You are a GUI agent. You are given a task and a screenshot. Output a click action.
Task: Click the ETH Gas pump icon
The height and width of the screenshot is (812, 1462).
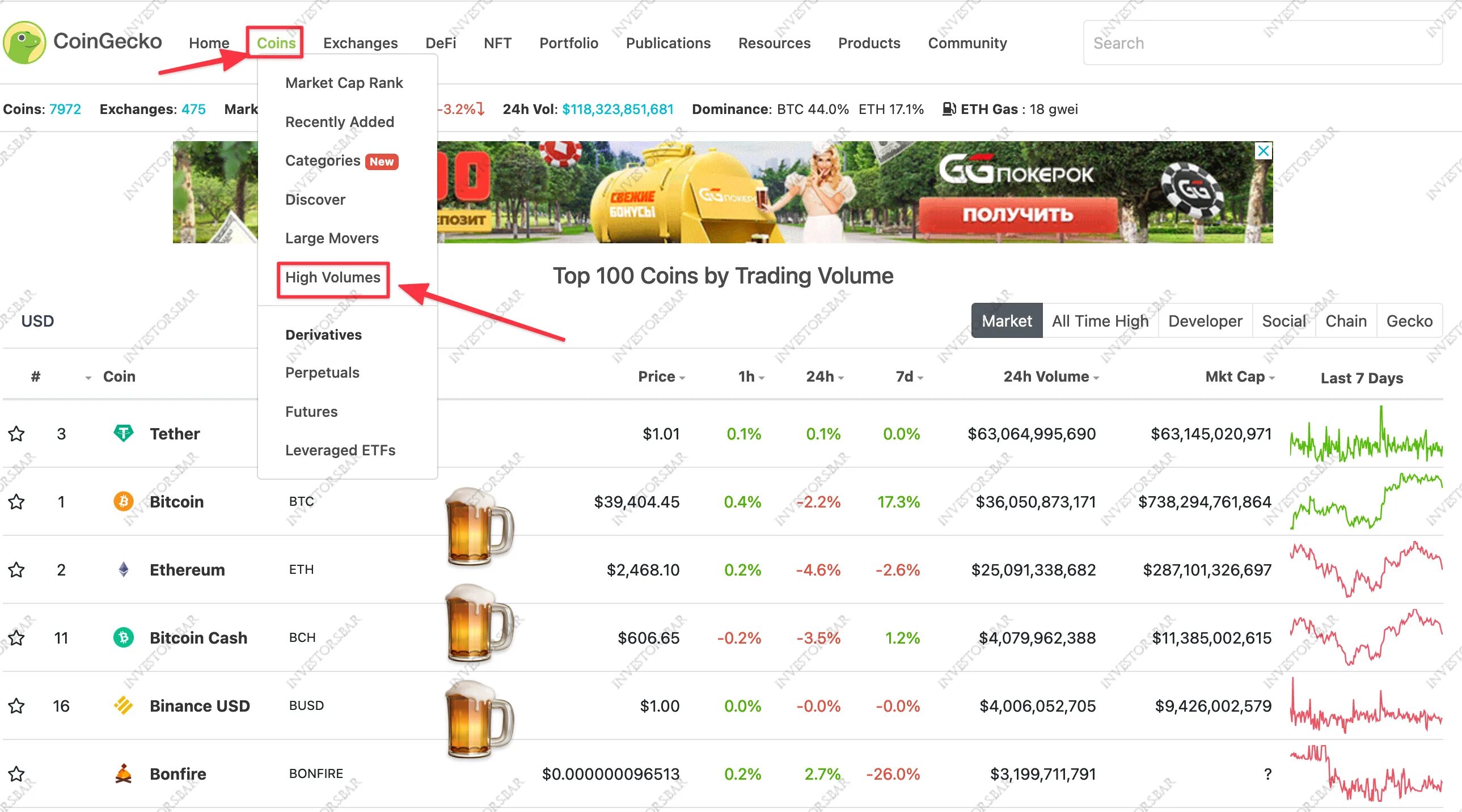(949, 109)
